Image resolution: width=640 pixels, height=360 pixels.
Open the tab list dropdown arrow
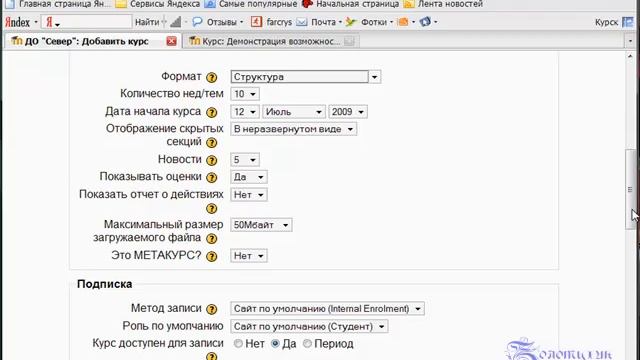coord(630,41)
